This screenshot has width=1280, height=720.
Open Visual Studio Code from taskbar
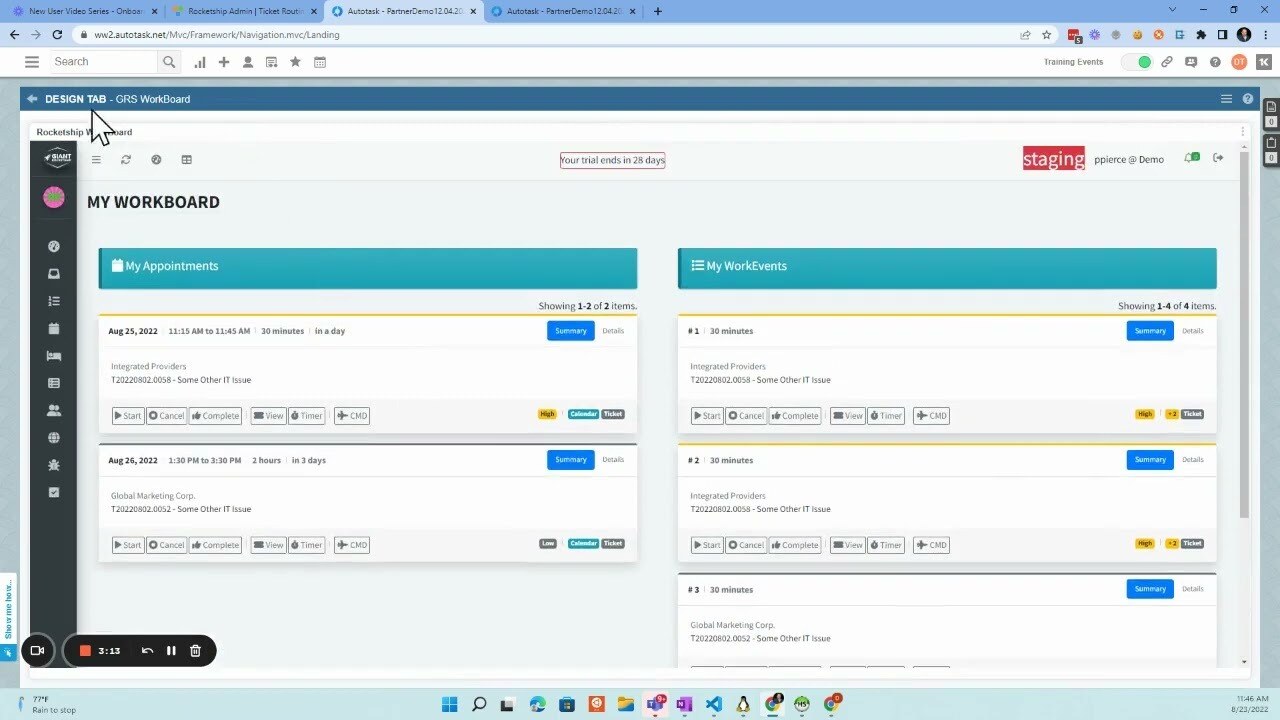(x=713, y=704)
